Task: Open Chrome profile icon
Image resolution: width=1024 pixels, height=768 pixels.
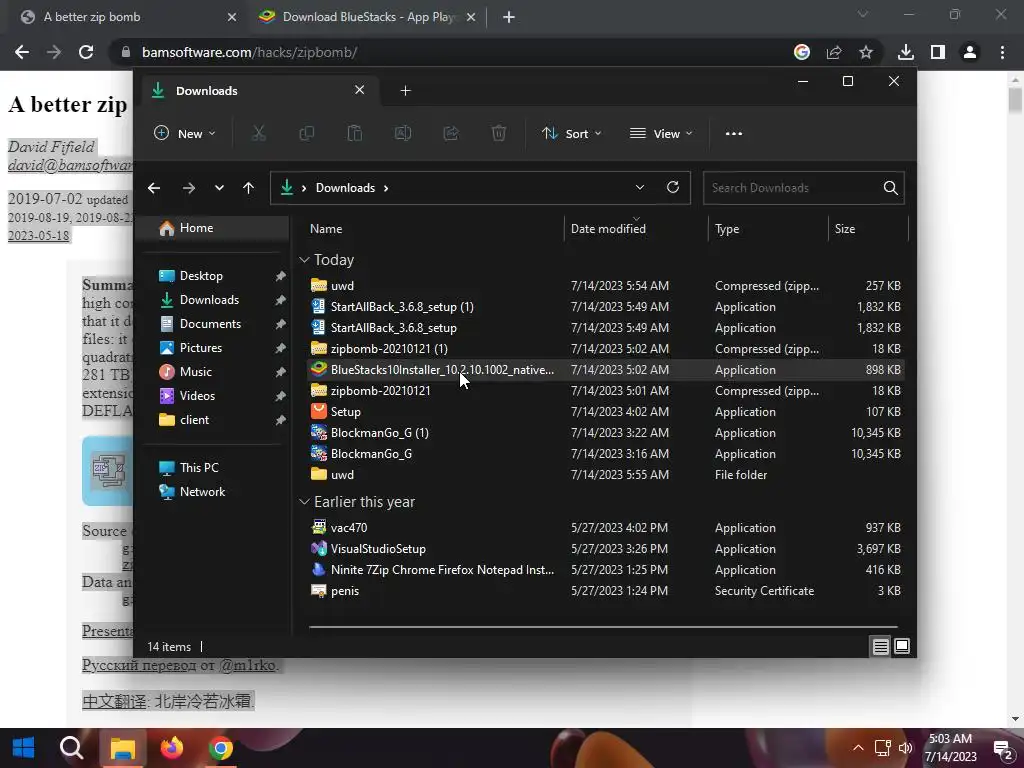Action: pyautogui.click(x=970, y=52)
